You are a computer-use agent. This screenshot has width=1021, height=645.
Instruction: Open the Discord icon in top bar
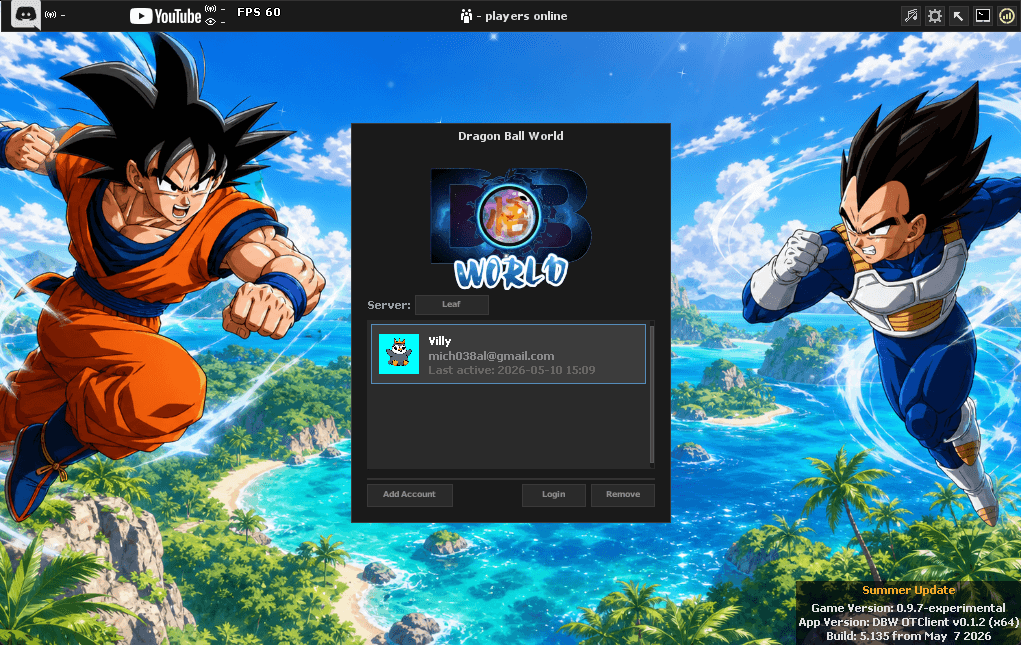click(25, 14)
